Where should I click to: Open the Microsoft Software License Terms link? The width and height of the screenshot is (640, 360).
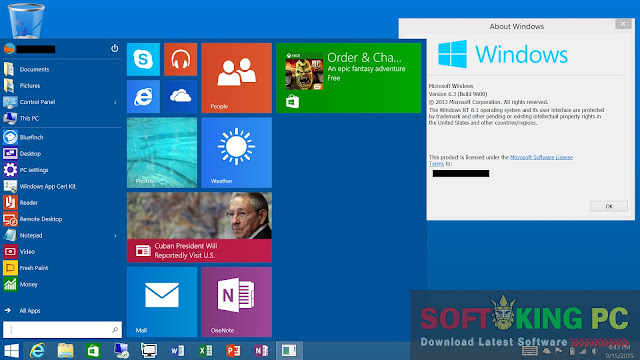coord(541,157)
